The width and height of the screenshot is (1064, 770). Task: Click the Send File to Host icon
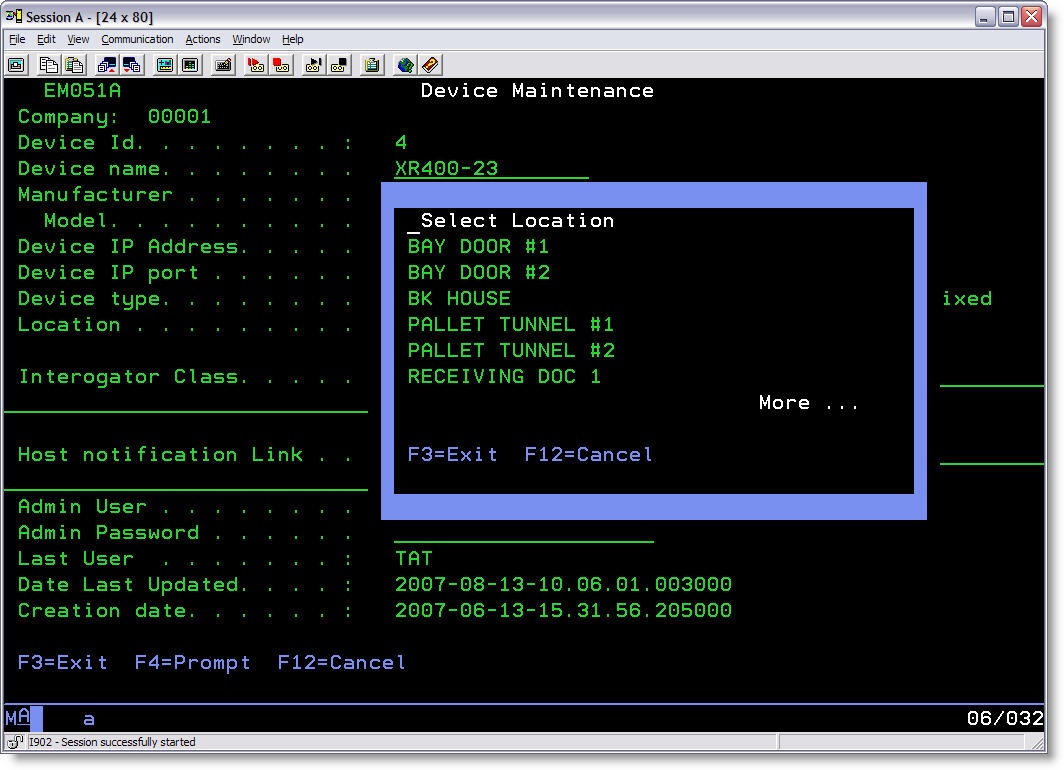(107, 65)
